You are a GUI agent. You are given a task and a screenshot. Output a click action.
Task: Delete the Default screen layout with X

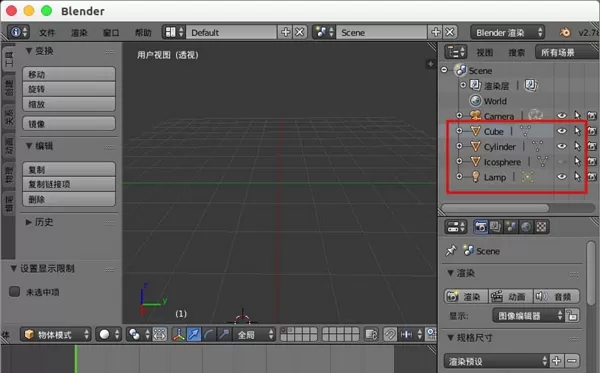(x=300, y=32)
